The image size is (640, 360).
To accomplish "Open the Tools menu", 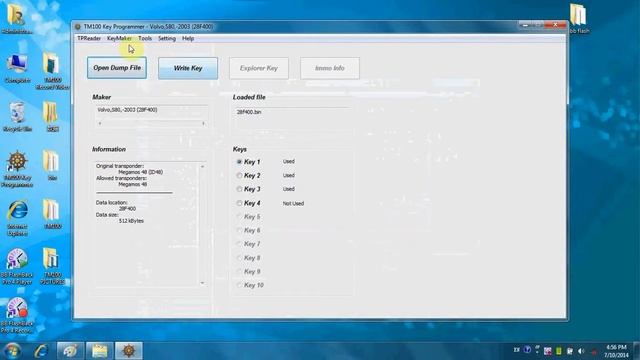I will pos(145,38).
